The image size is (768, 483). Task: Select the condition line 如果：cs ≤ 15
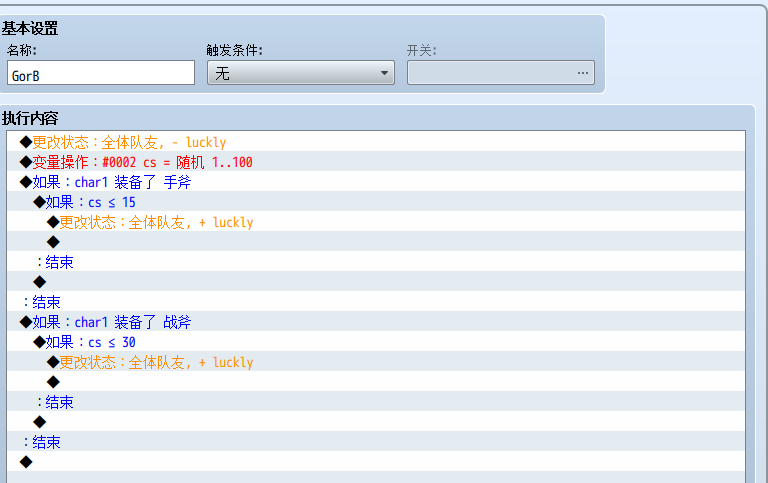(x=376, y=202)
